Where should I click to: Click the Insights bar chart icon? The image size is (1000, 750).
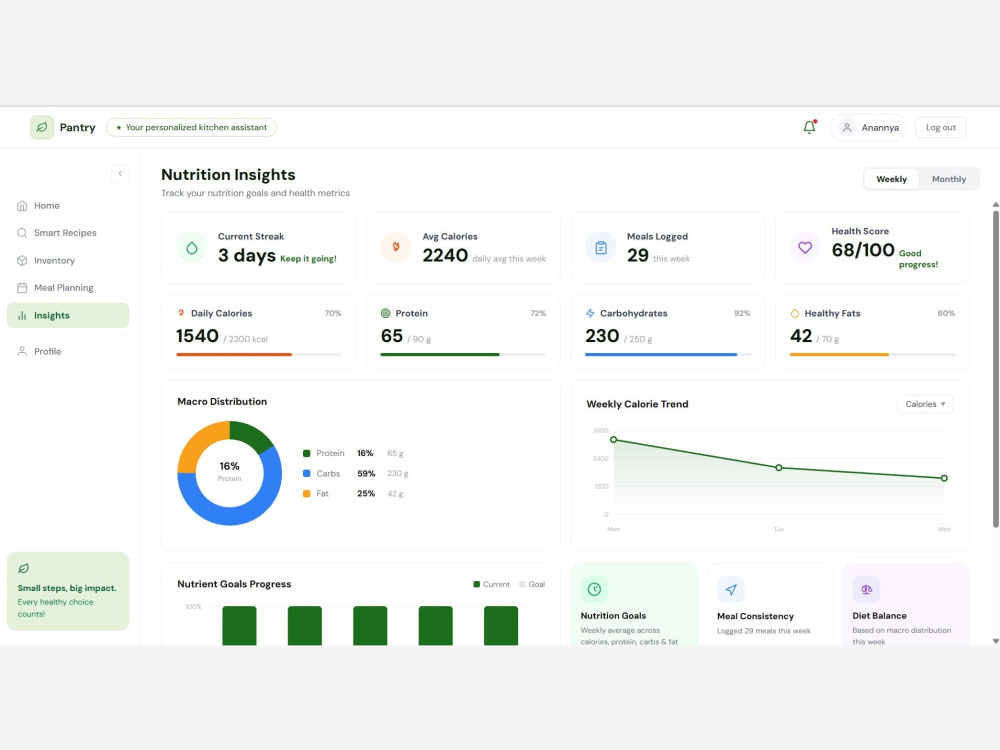click(22, 316)
